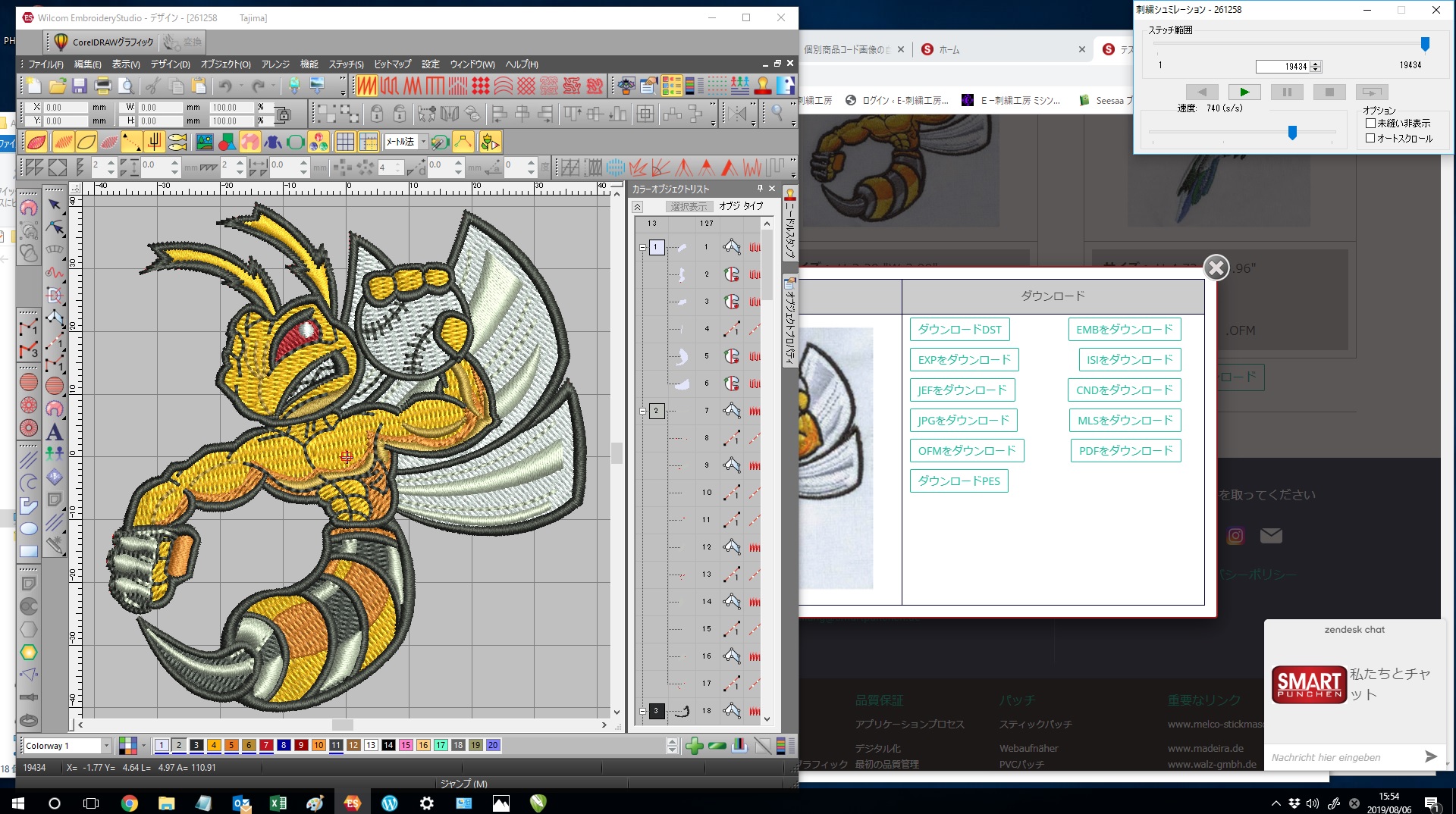Click the Wilcom ES icon on the taskbar

(353, 803)
